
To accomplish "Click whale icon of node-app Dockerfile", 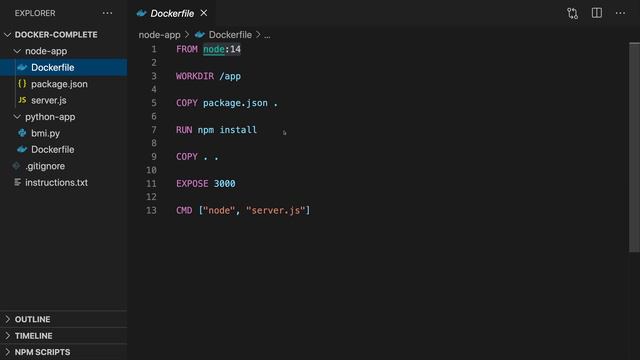I will 22,67.
